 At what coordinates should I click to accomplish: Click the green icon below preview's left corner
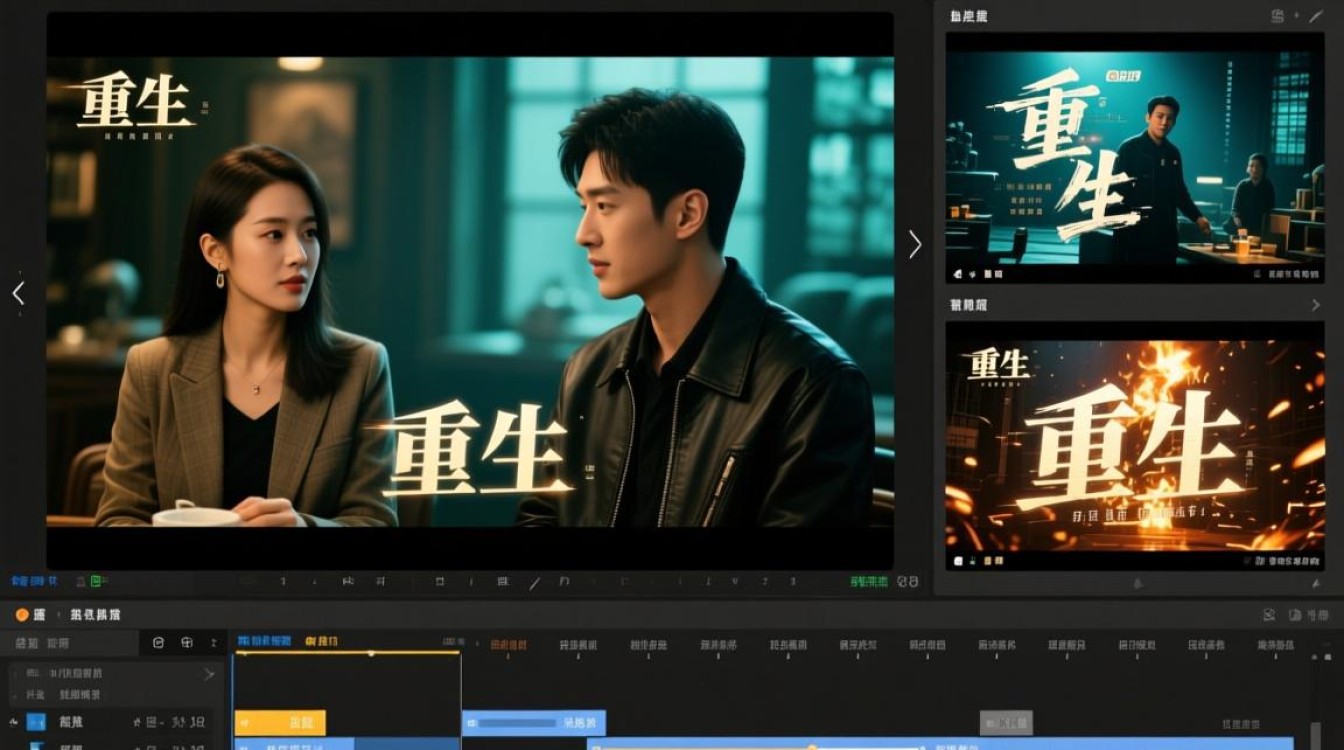pyautogui.click(x=96, y=580)
